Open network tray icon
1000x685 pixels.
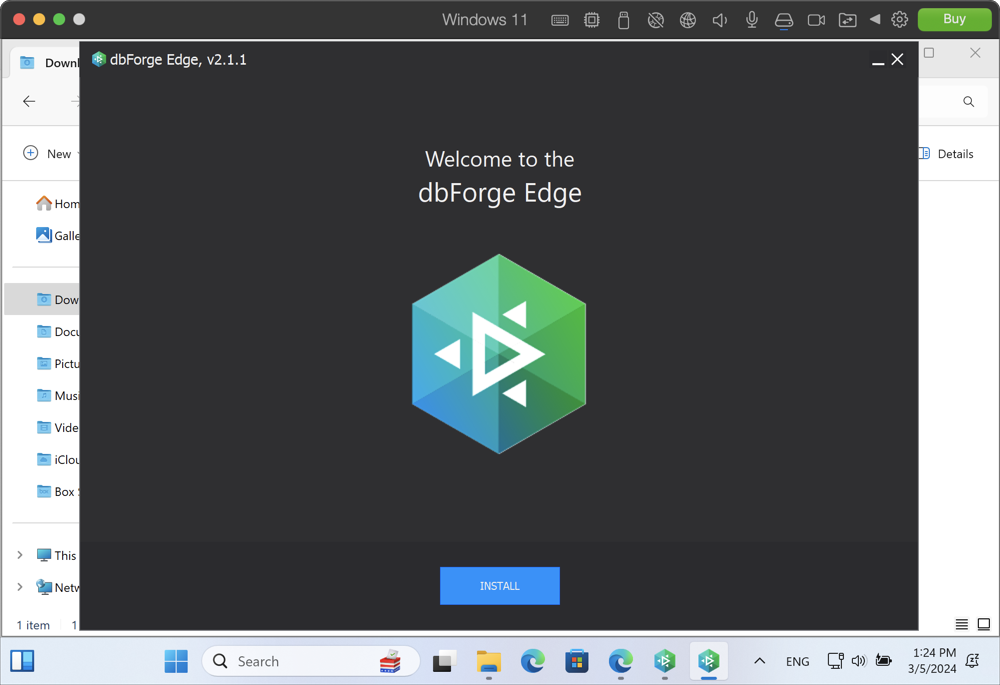point(835,661)
